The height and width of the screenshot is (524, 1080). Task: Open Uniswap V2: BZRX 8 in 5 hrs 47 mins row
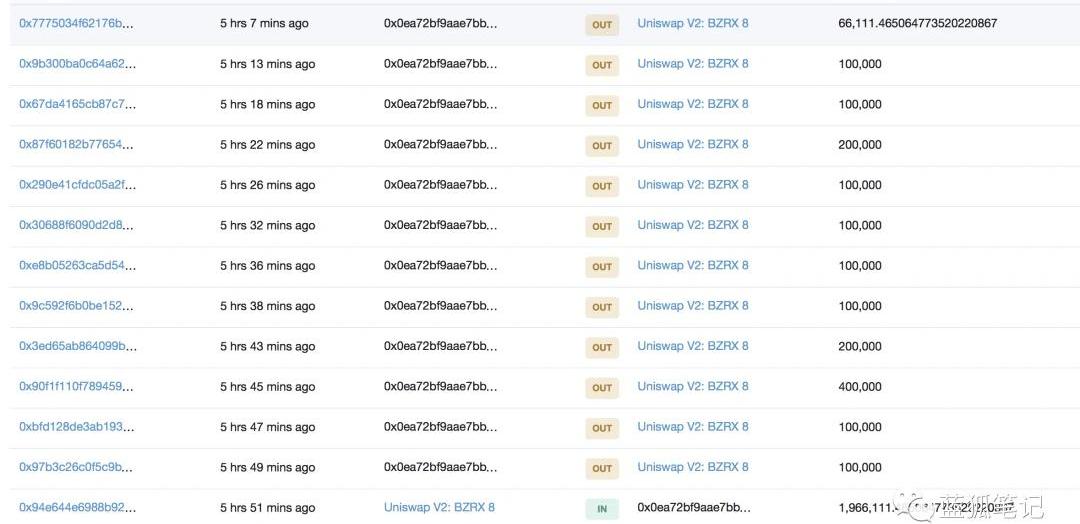click(693, 426)
